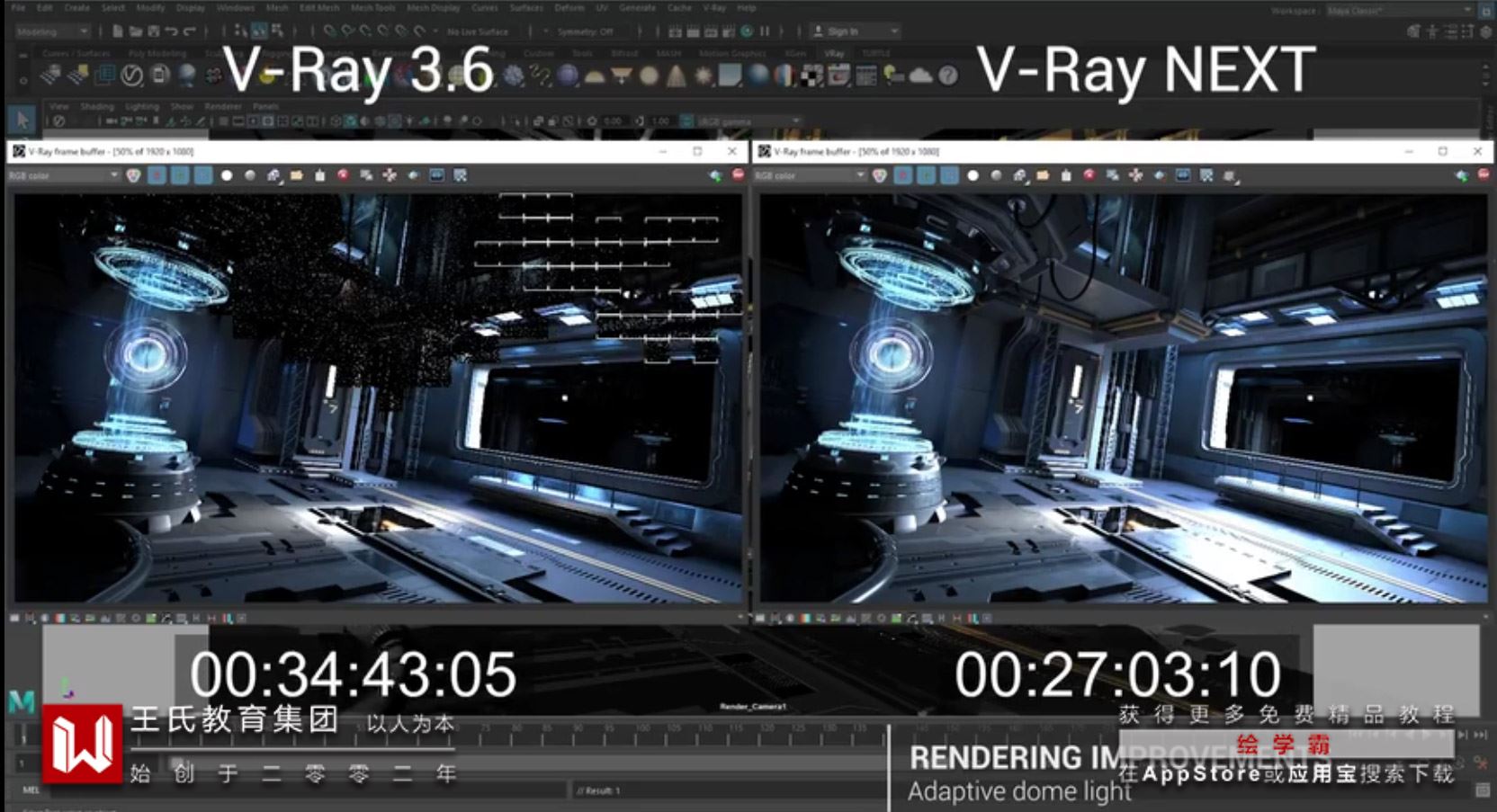Choose the Select tool arrow in the toolbox

pyautogui.click(x=22, y=120)
